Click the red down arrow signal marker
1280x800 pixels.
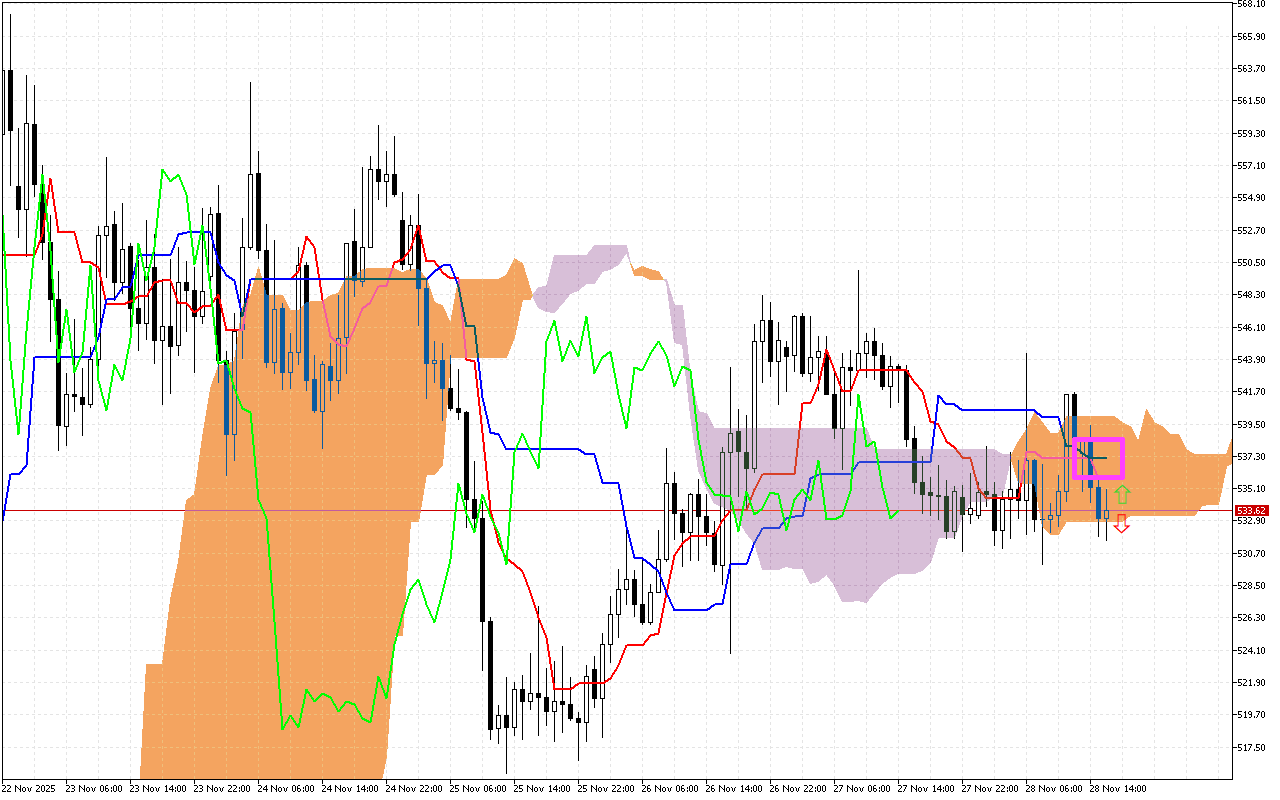1122,523
